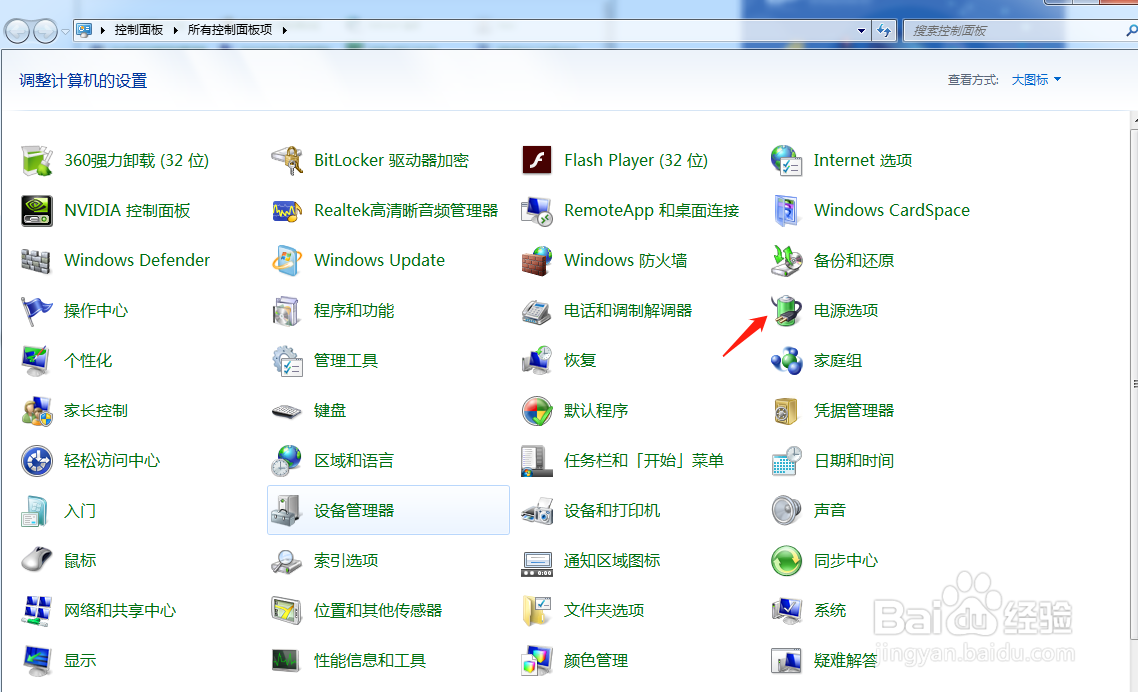Viewport: 1138px width, 692px height.
Task: Open the Windows CardSpace icon
Action: click(787, 211)
